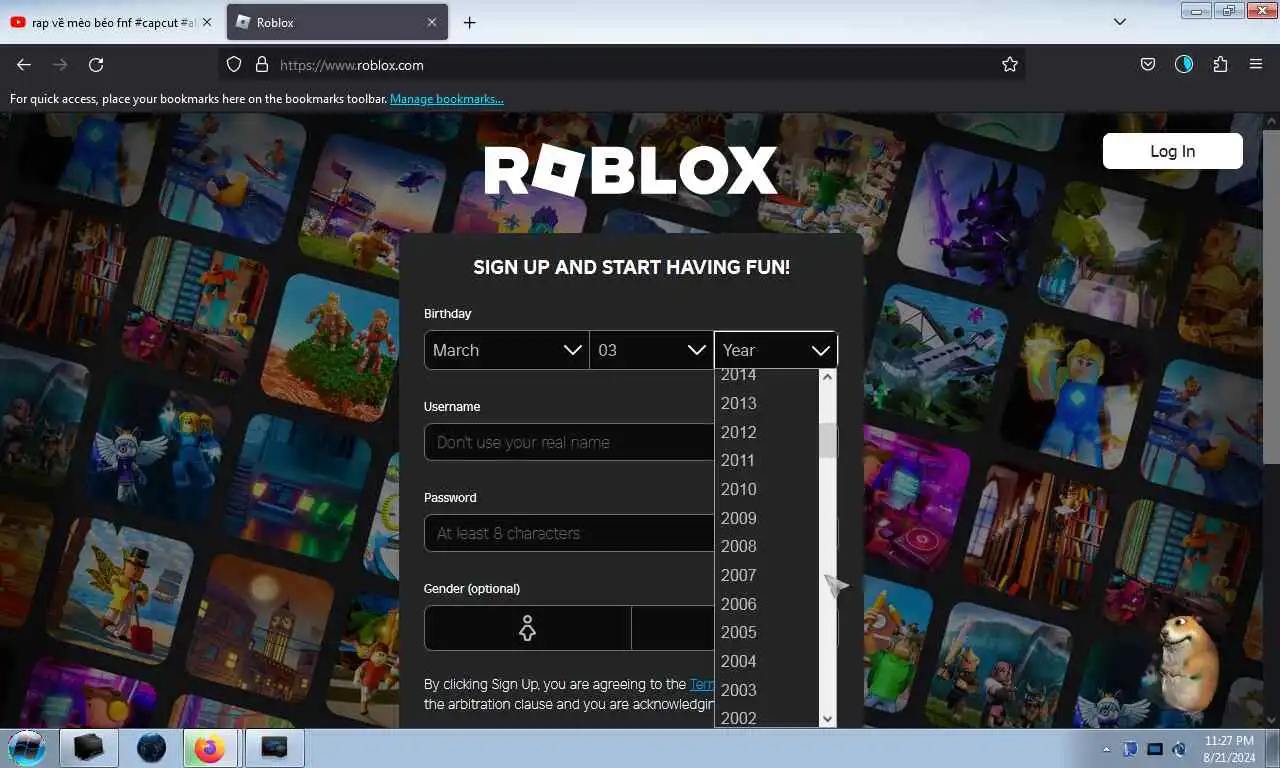Viewport: 1280px width, 768px height.
Task: Open the Firefox hamburger application menu
Action: tap(1256, 64)
